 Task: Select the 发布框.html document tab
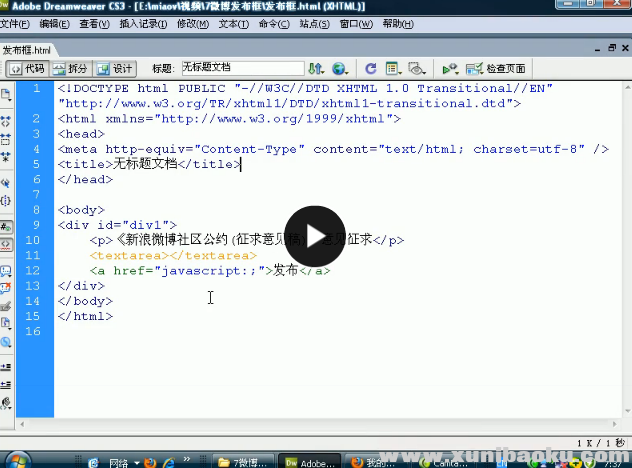tap(27, 49)
